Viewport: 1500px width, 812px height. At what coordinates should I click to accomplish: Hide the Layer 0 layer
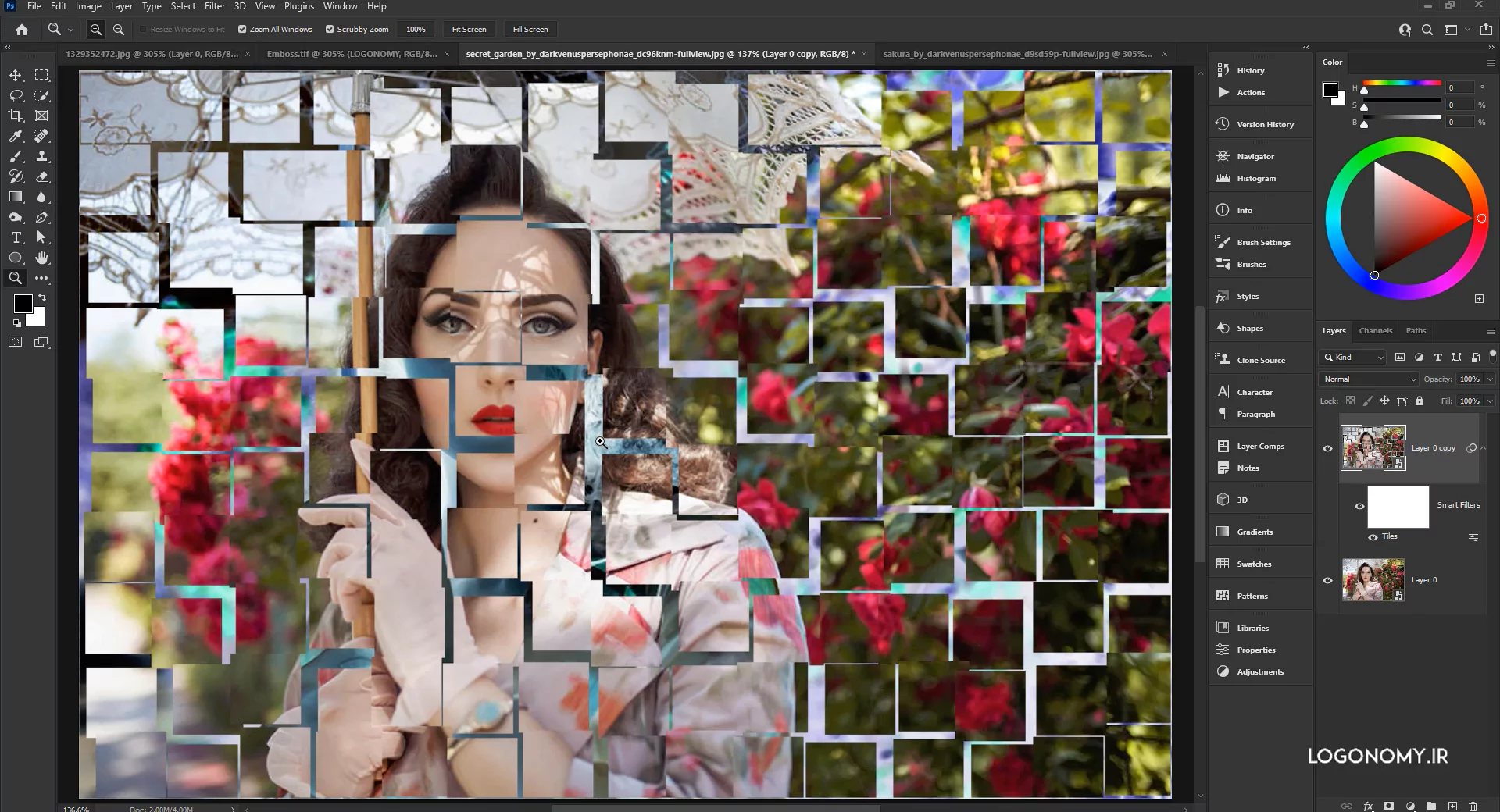click(x=1327, y=580)
